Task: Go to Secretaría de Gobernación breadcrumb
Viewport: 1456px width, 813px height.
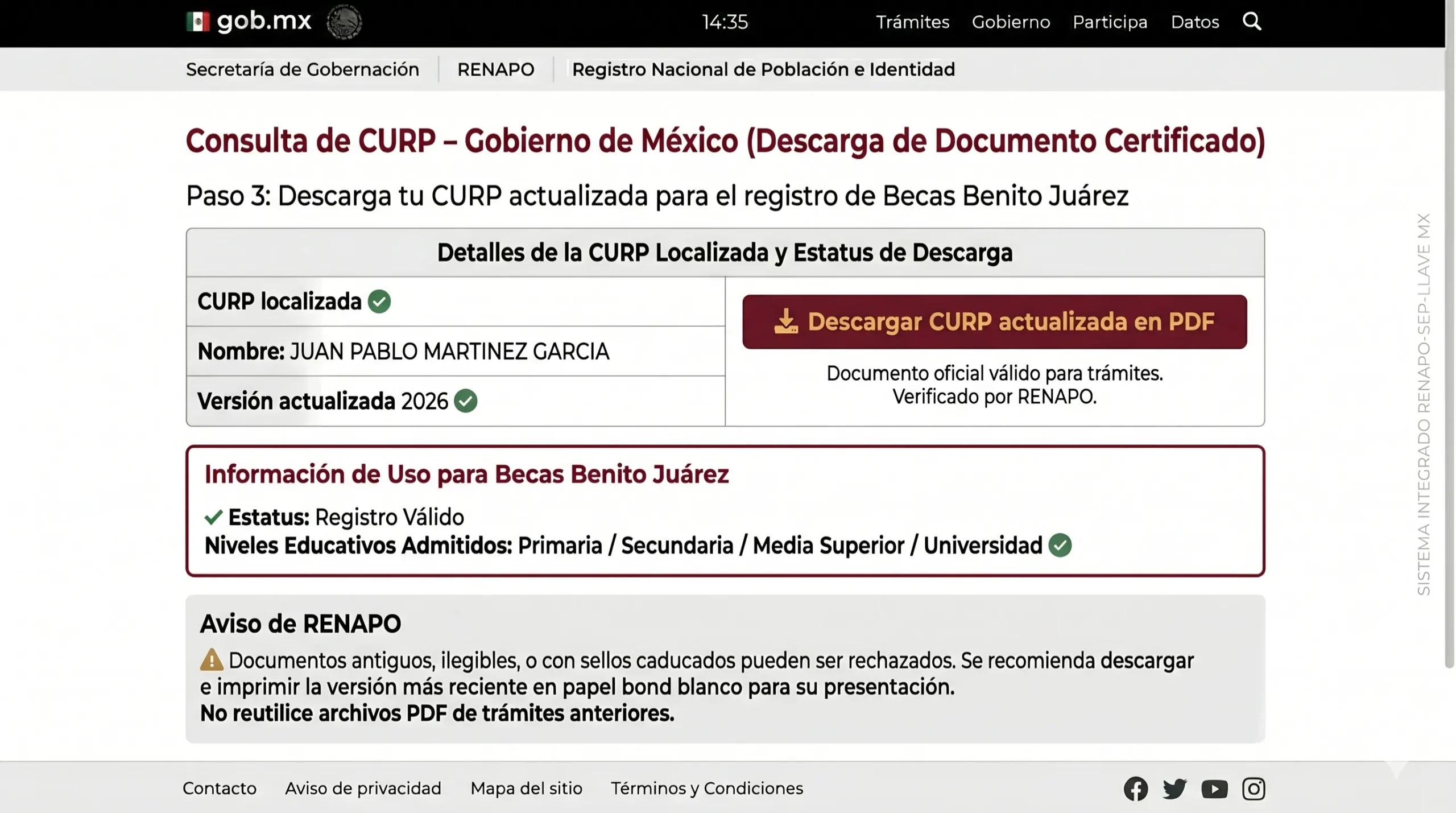Action: tap(303, 69)
